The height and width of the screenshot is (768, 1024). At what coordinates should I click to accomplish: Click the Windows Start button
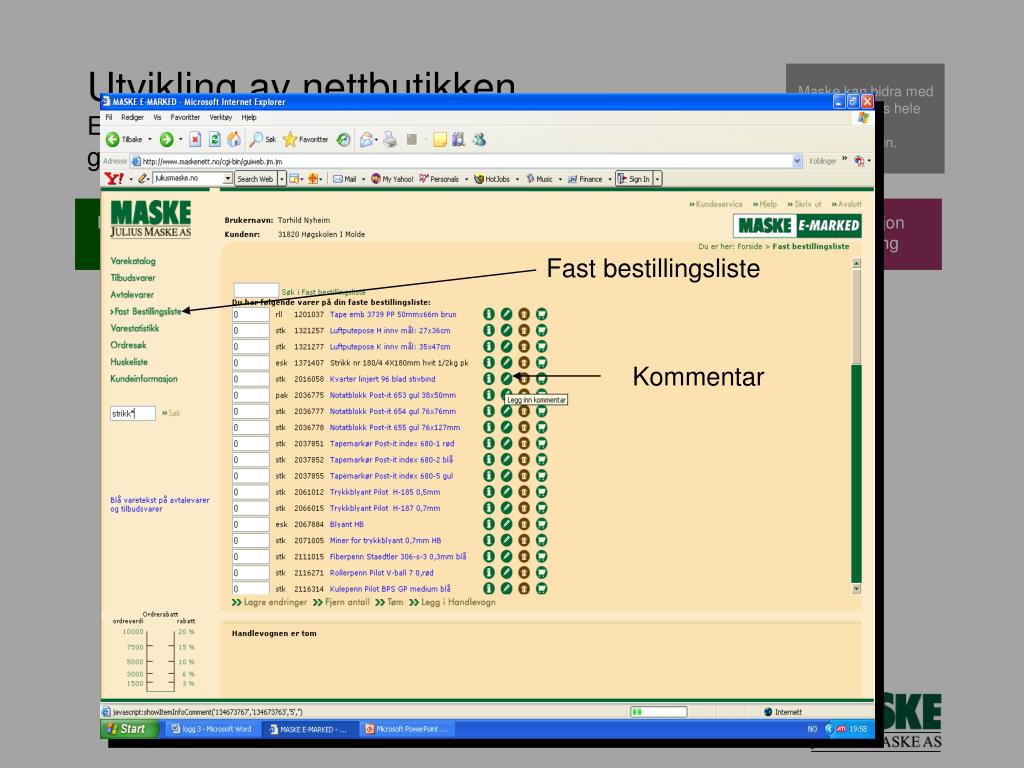coord(129,729)
